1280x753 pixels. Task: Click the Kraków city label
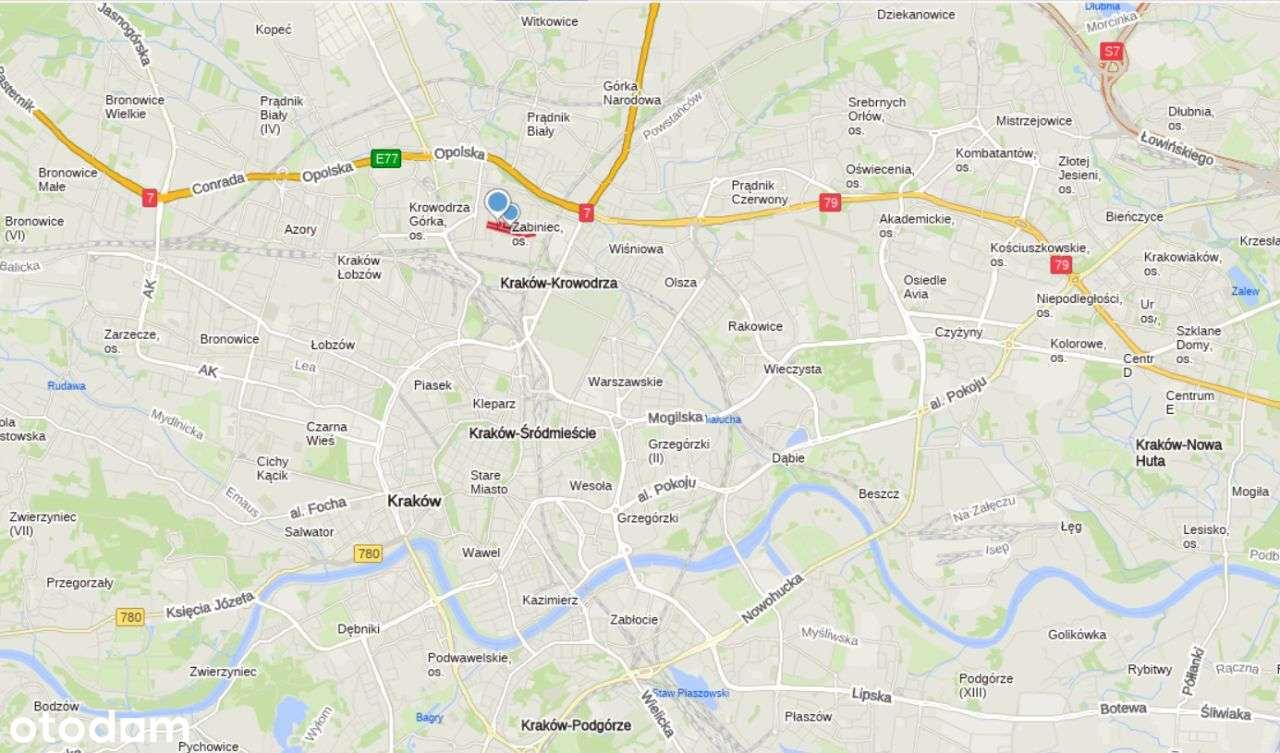pyautogui.click(x=414, y=502)
